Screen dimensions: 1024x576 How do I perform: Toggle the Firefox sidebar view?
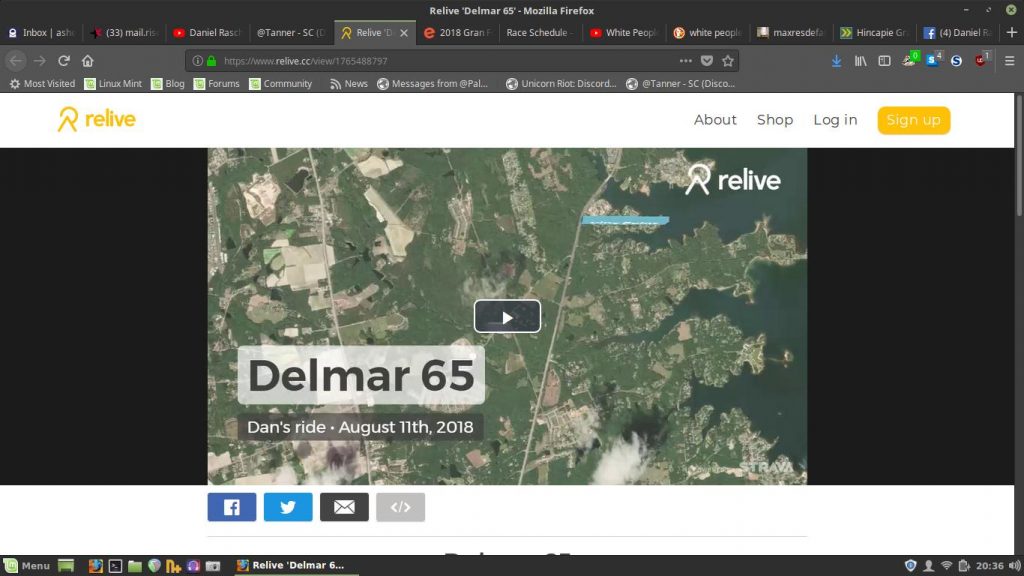[884, 61]
